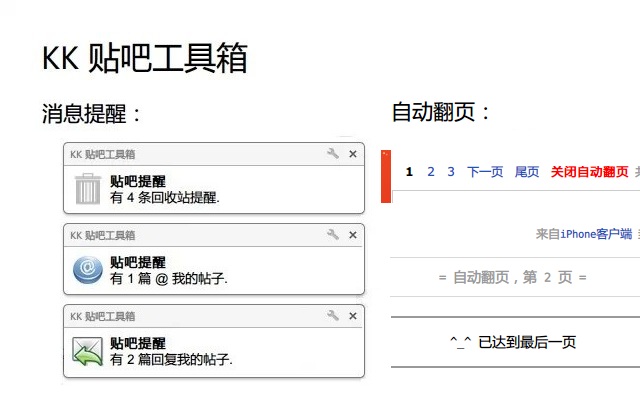Click the trash can icon in first notification
This screenshot has height=400, width=640.
[88, 189]
